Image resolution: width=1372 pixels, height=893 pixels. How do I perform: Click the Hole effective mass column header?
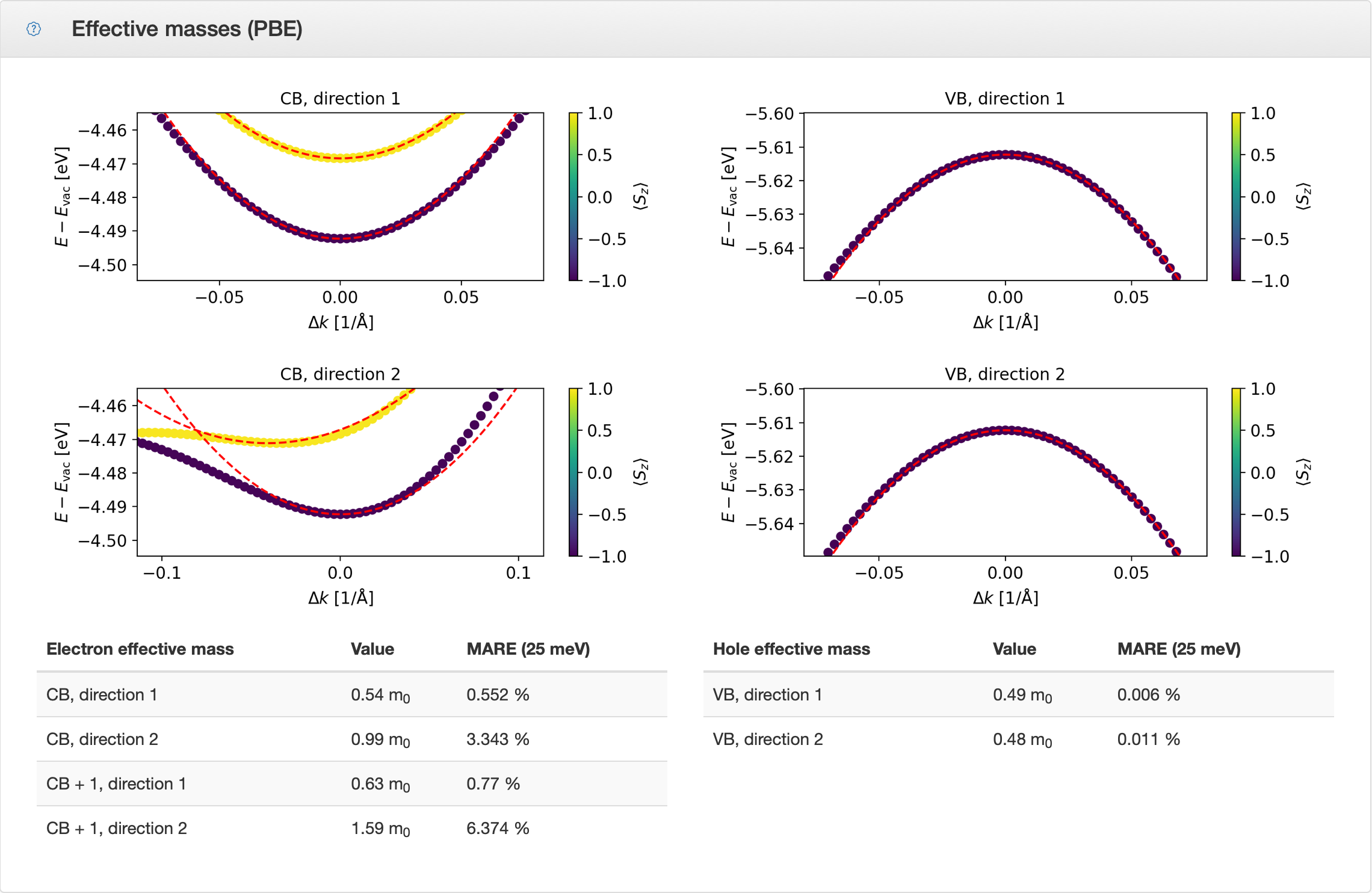pyautogui.click(x=791, y=649)
